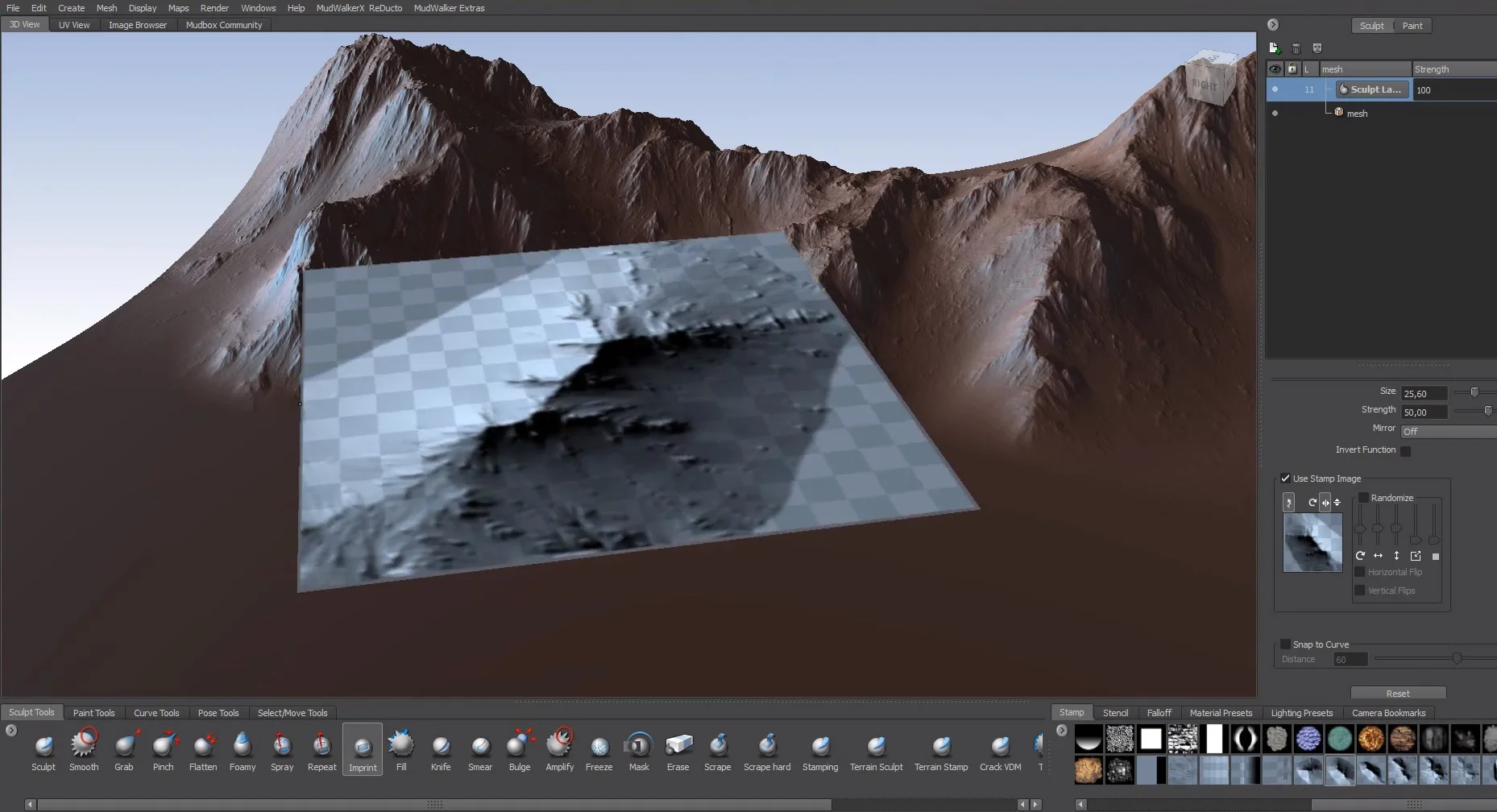1497x812 pixels.
Task: Select the Bulge tool
Action: 520,751
